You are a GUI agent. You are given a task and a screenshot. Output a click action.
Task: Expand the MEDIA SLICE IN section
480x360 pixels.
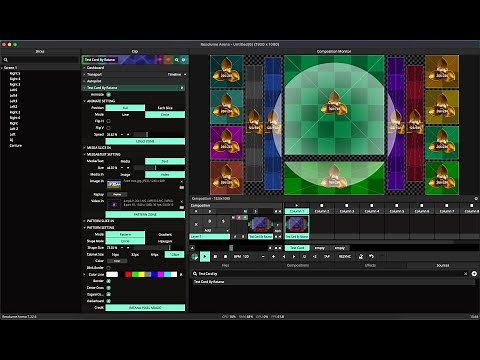tap(84, 148)
